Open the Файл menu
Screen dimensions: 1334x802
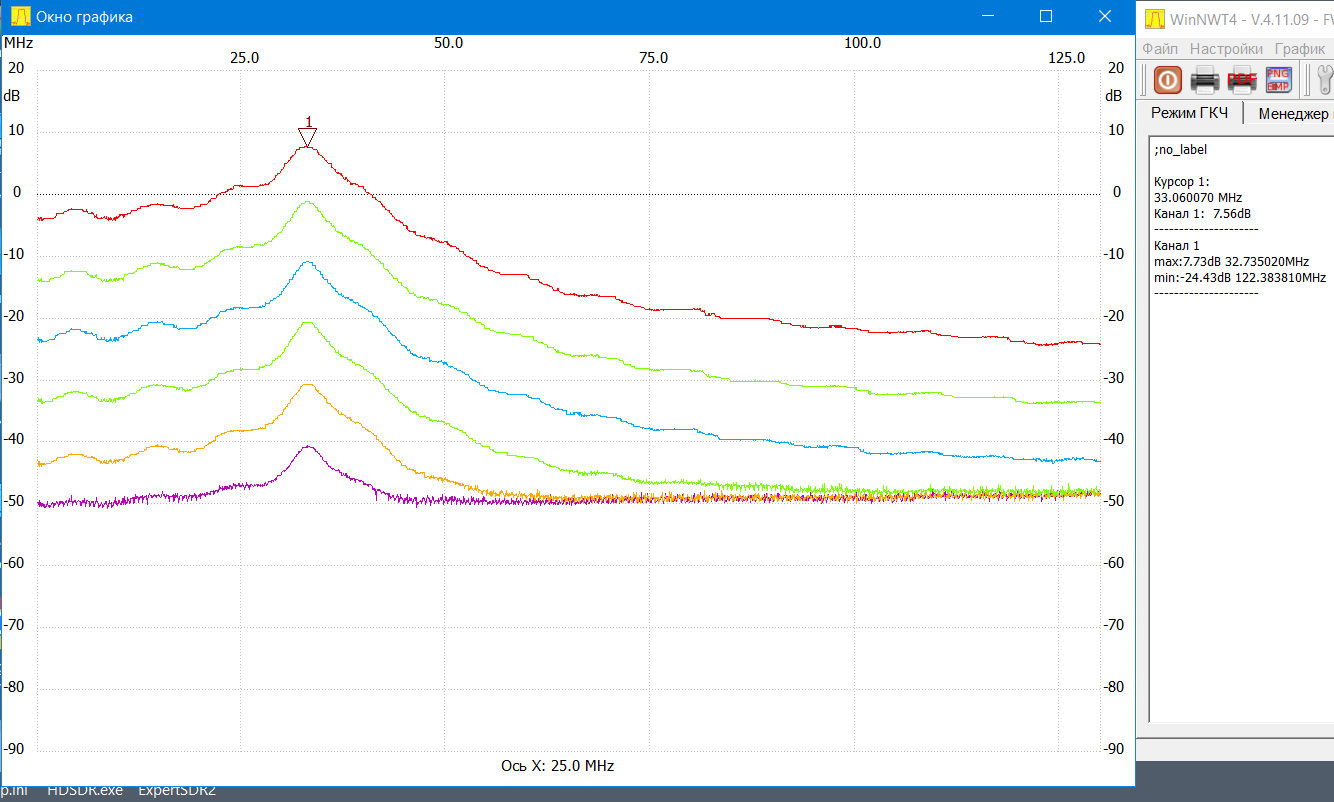click(1160, 48)
